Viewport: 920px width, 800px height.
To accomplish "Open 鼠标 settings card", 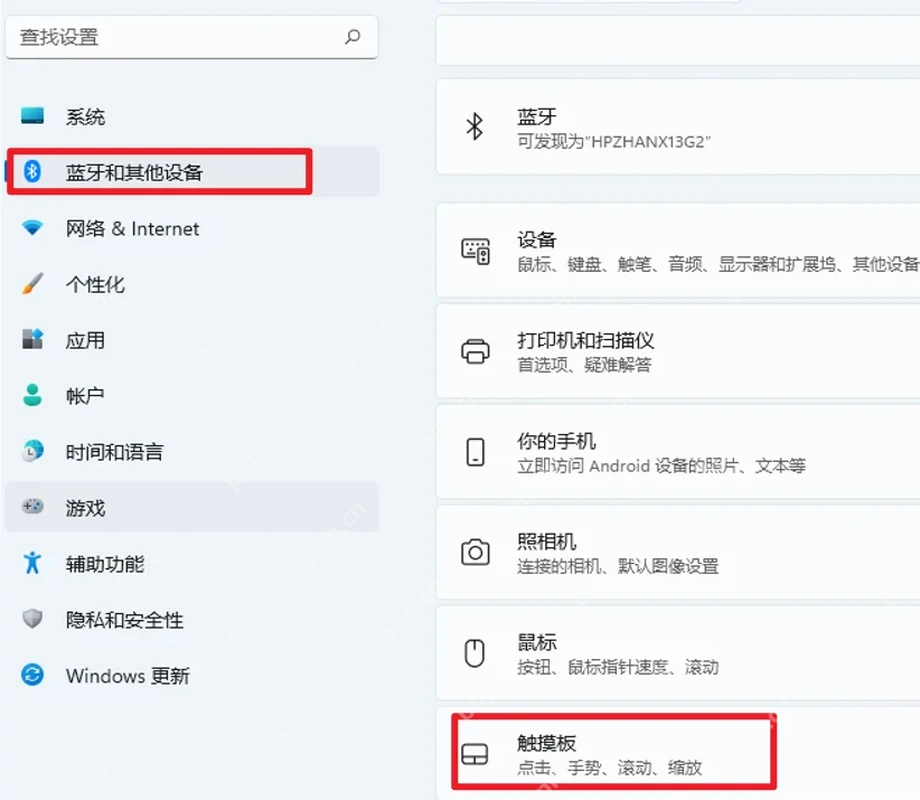I will click(x=678, y=653).
